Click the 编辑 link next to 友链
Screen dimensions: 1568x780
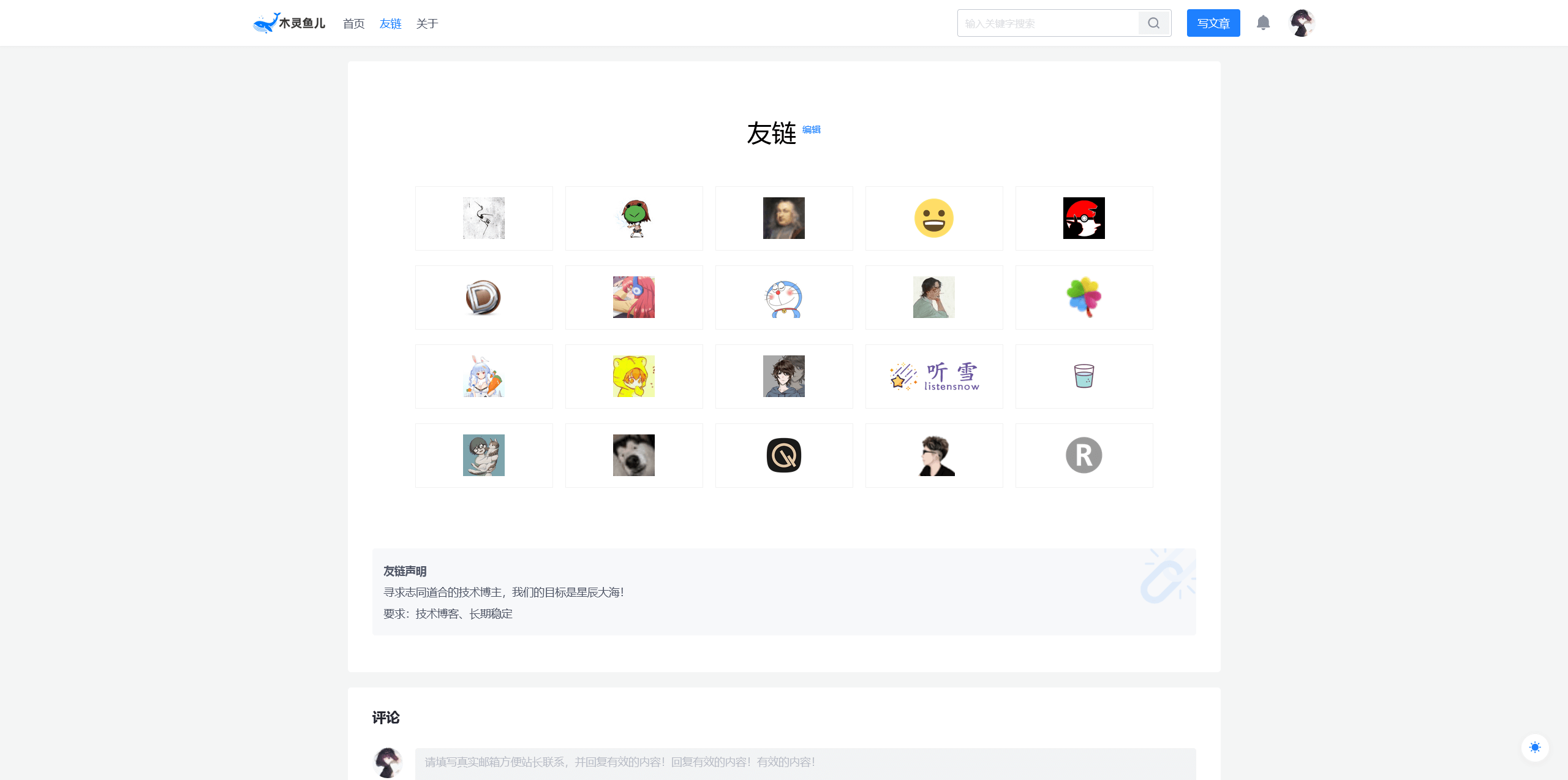[812, 129]
